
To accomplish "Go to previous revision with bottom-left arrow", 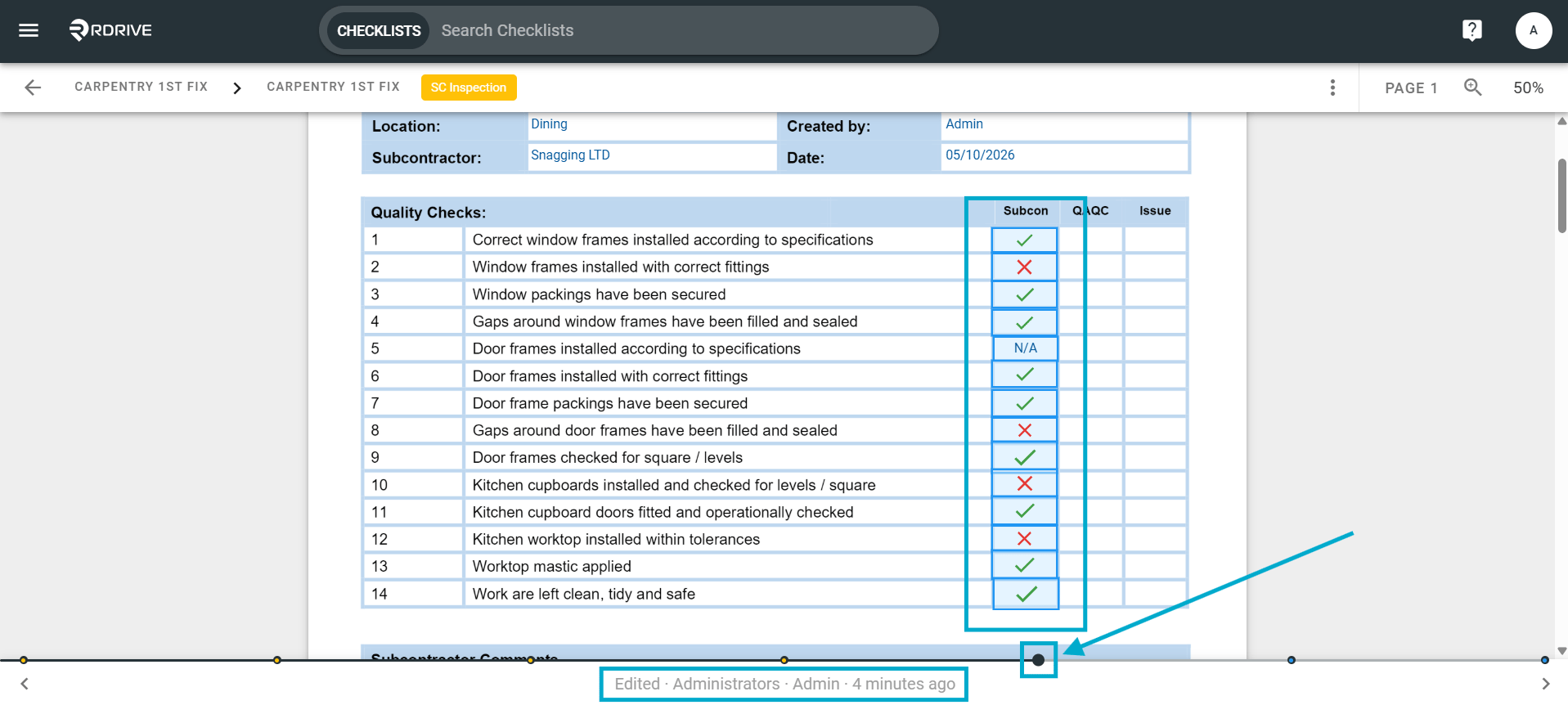I will [x=25, y=684].
